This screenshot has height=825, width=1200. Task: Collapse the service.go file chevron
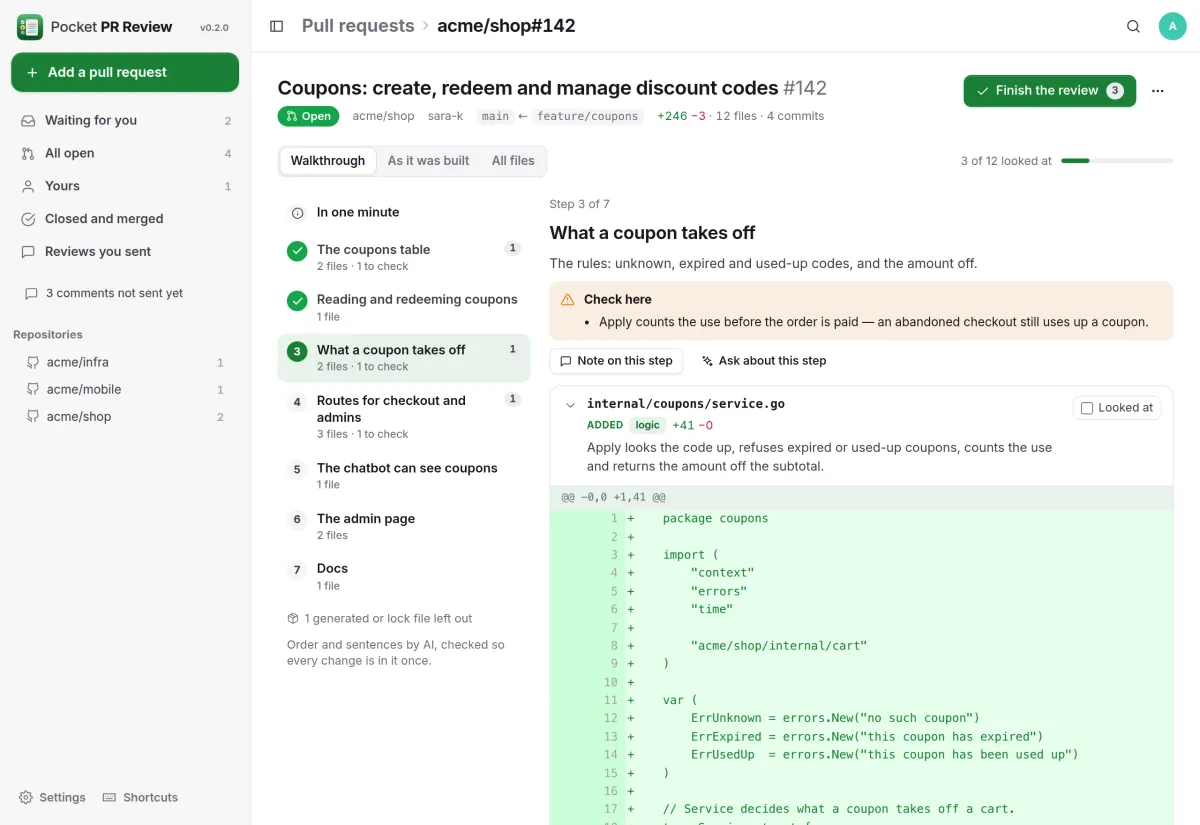coord(570,405)
